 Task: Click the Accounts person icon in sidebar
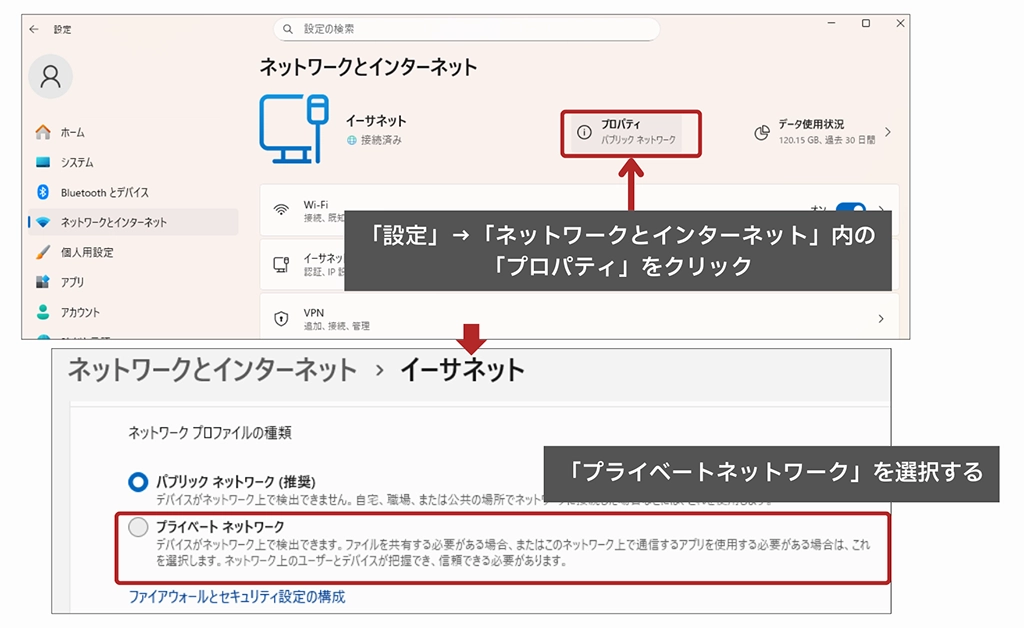tap(43, 312)
